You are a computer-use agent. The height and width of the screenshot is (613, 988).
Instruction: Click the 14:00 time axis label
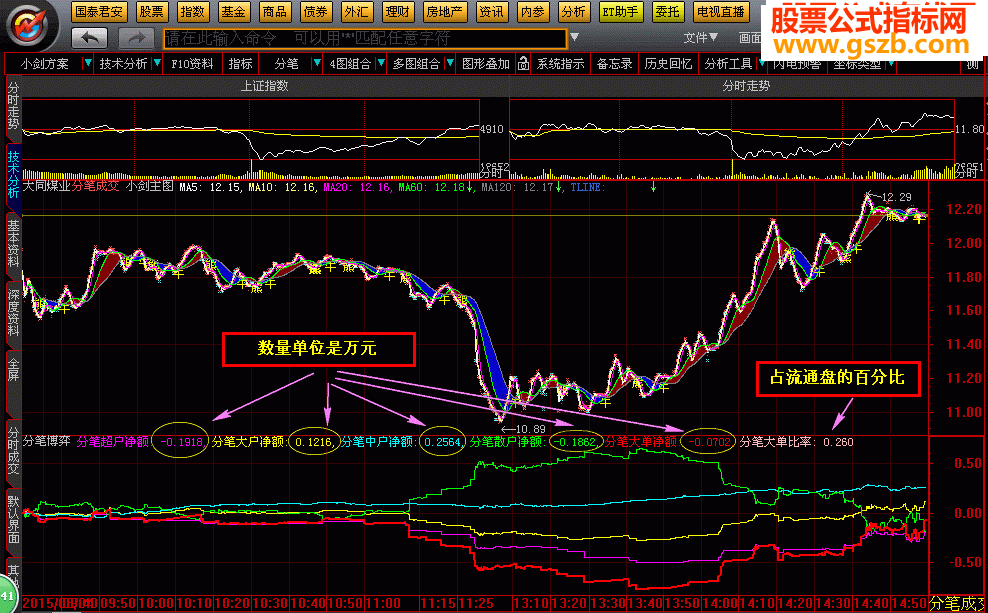[720, 604]
